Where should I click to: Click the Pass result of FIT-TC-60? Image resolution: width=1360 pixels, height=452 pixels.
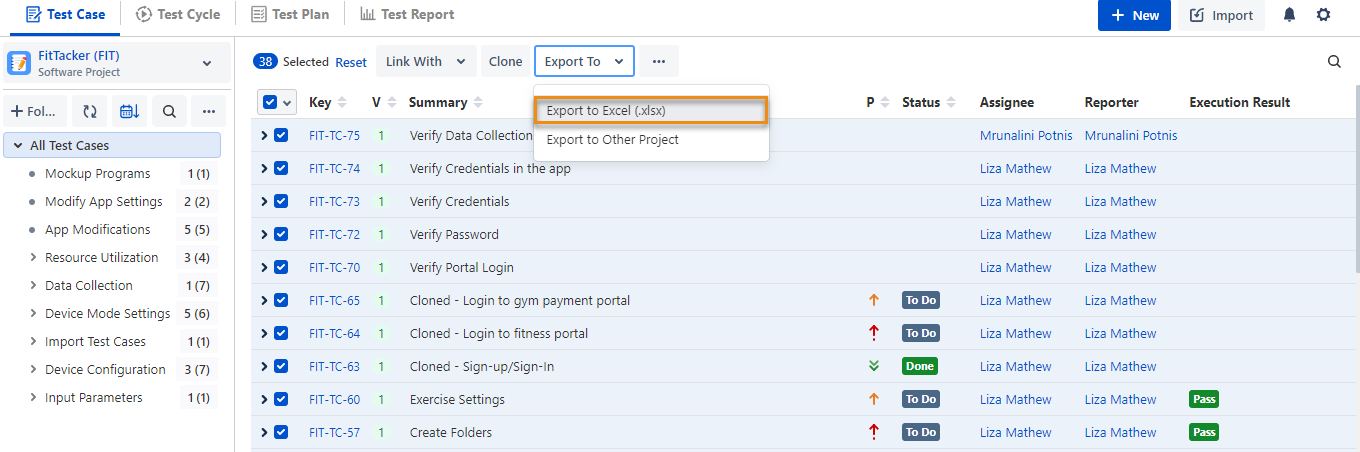pos(1204,399)
